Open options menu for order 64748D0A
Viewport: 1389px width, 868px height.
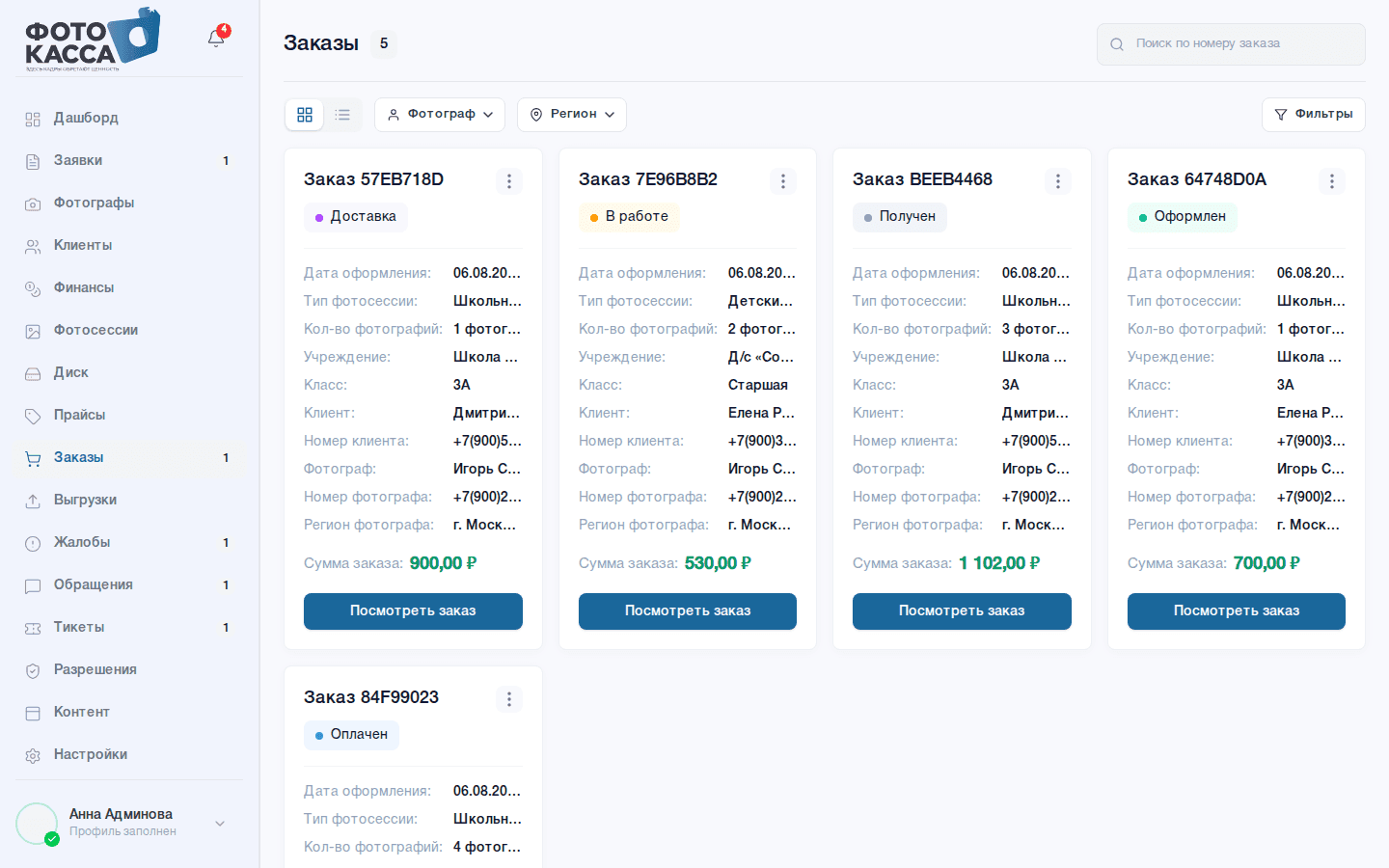1332,181
